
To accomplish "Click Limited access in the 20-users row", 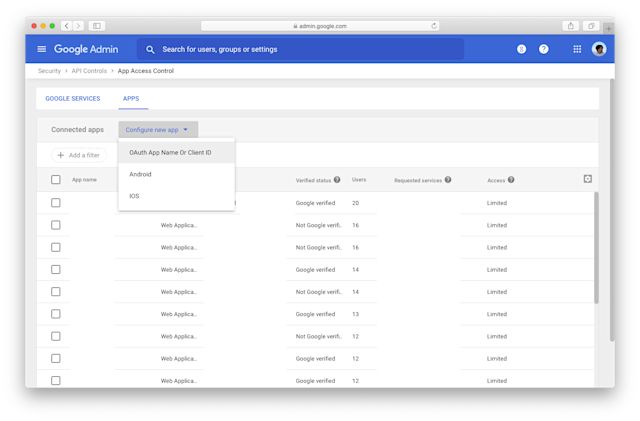I will [497, 203].
